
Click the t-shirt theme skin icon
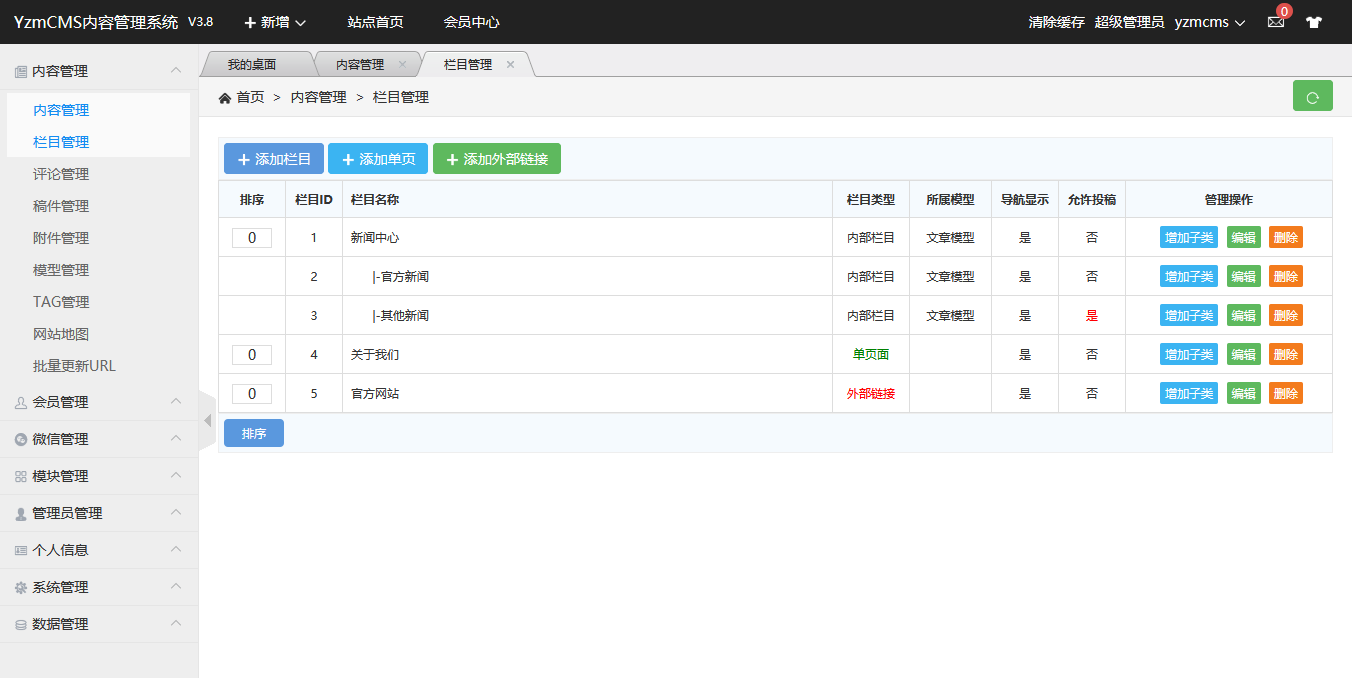coord(1314,22)
